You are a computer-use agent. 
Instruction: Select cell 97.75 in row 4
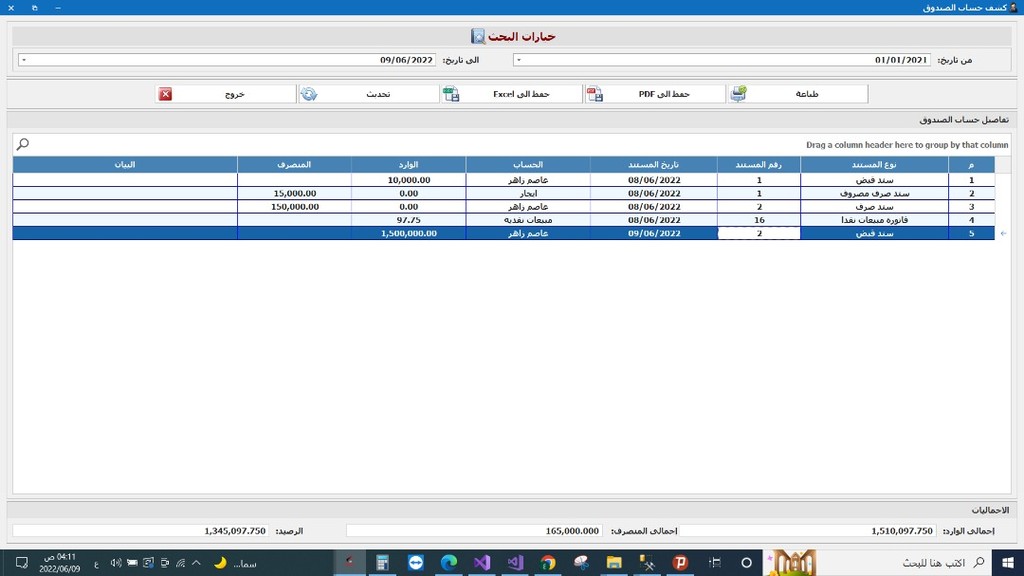coord(408,220)
